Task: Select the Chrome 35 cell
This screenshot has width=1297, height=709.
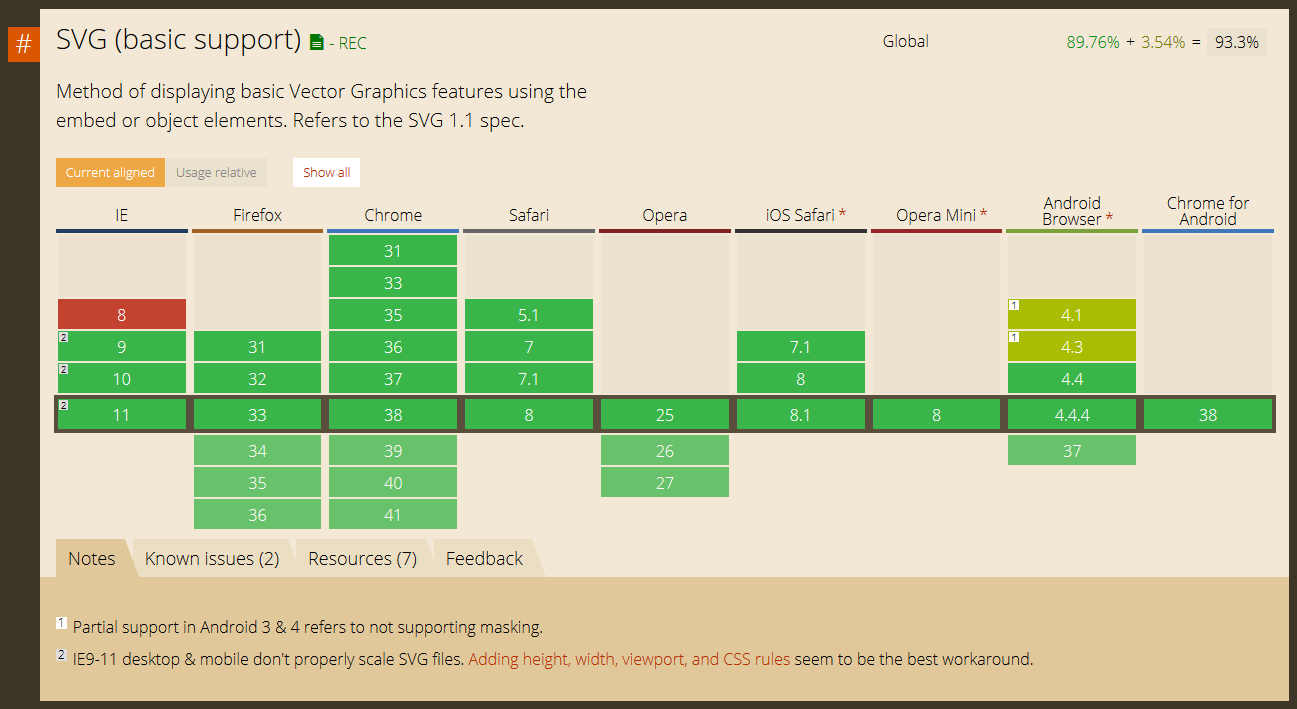Action: tap(393, 314)
